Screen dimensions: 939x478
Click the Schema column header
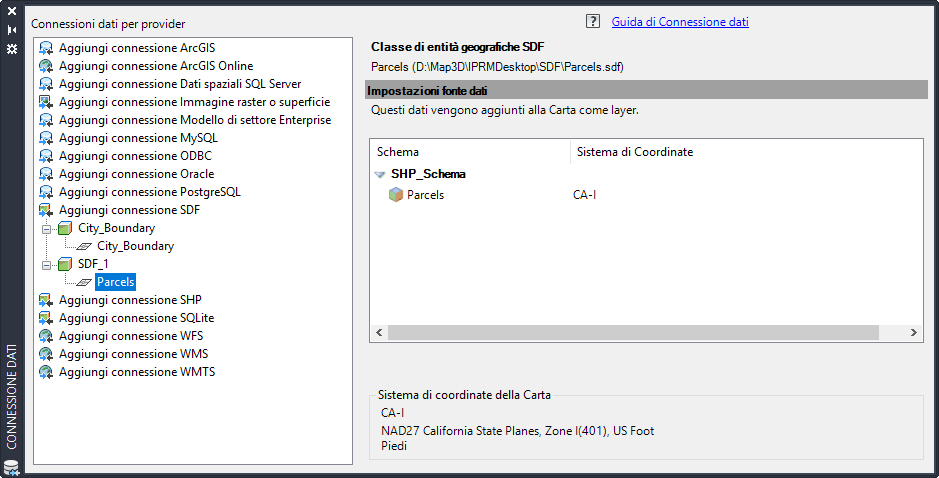pos(470,152)
